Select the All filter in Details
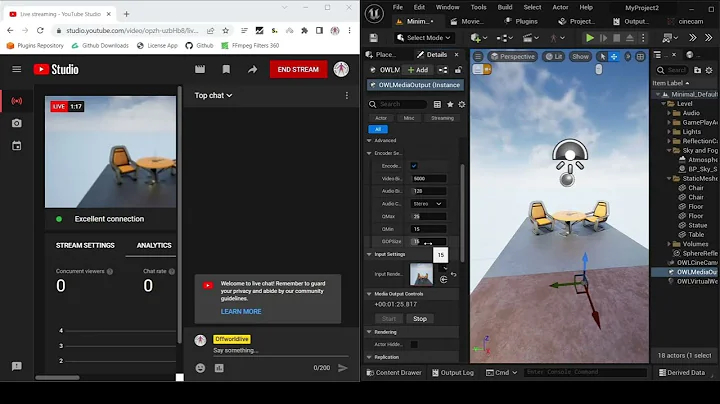The width and height of the screenshot is (720, 404). coord(378,129)
